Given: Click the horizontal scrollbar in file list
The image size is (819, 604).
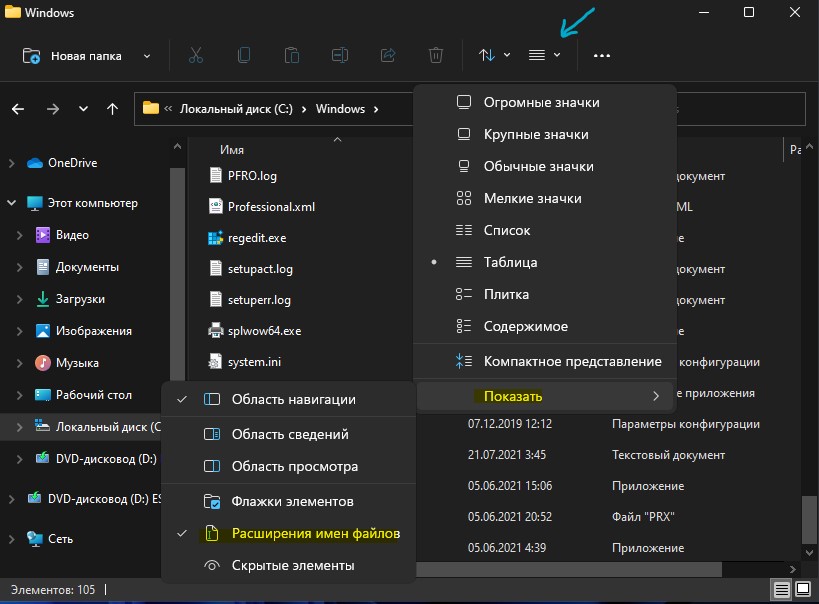Looking at the screenshot, I should 569,570.
